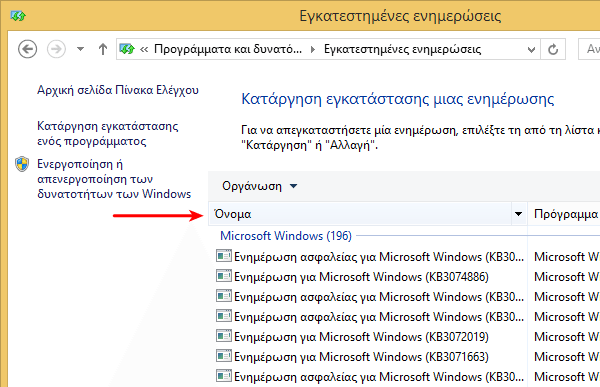Click the Κατάργηση εγκατάστασης μιας ενημέρωσης heading
Image resolution: width=600 pixels, height=387 pixels.
[398, 99]
